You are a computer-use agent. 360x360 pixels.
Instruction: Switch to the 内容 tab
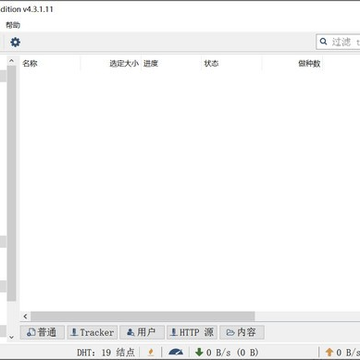tap(242, 332)
